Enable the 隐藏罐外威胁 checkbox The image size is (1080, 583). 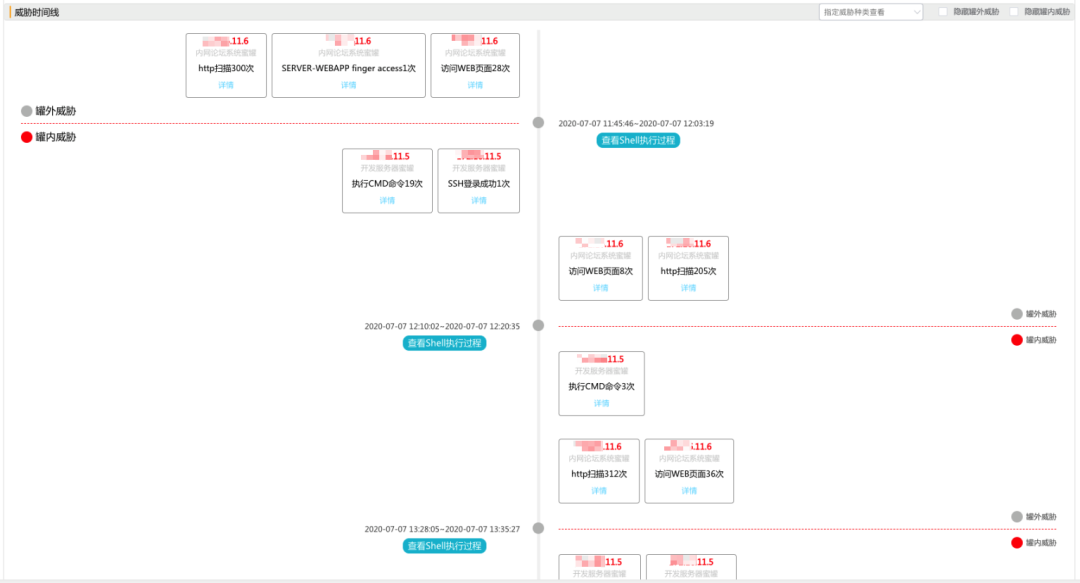[x=943, y=12]
